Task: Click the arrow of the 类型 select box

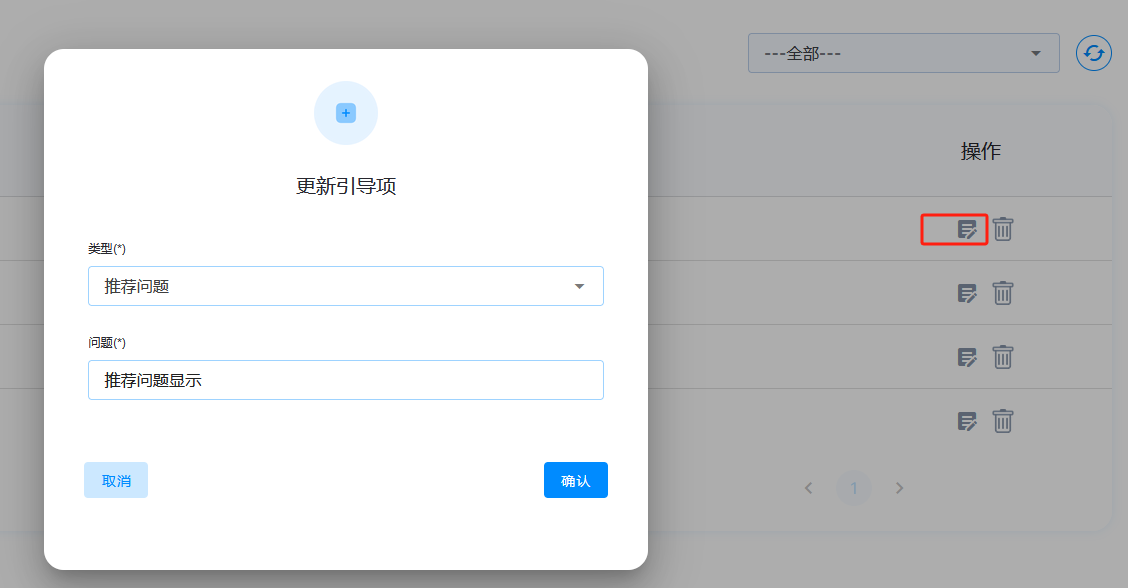Action: click(x=579, y=287)
